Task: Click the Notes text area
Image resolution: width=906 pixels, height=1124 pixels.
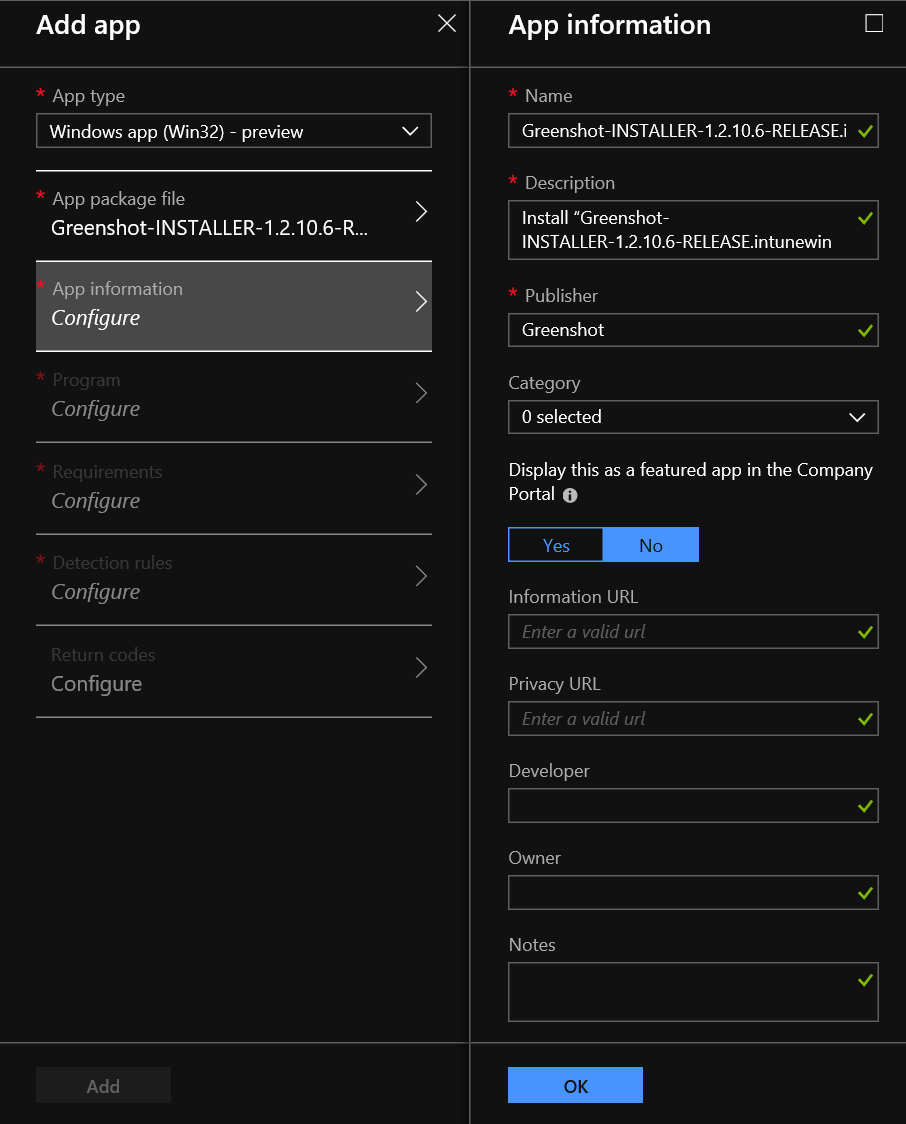Action: (x=693, y=992)
